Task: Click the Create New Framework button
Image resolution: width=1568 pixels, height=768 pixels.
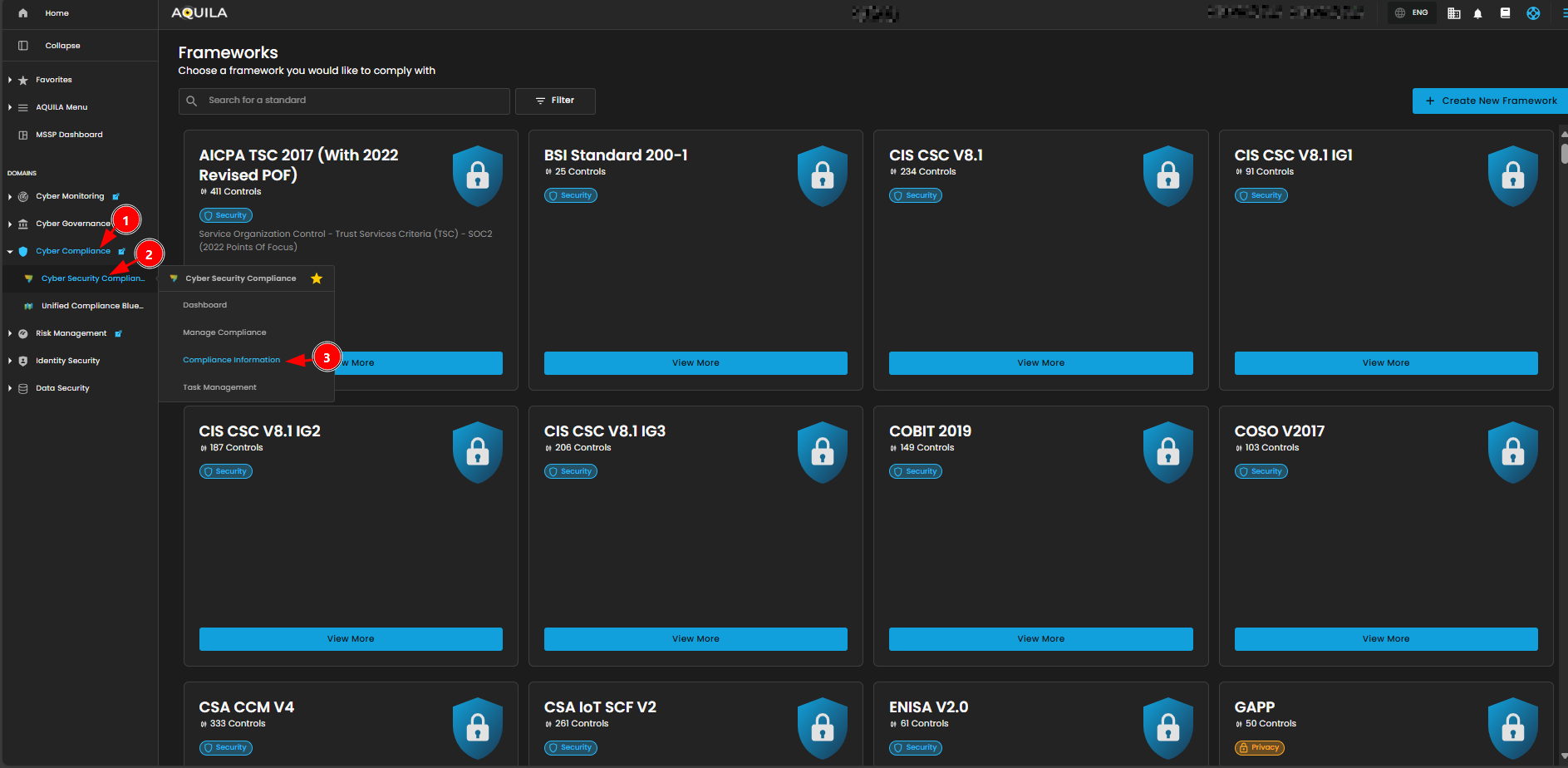Action: point(1490,101)
